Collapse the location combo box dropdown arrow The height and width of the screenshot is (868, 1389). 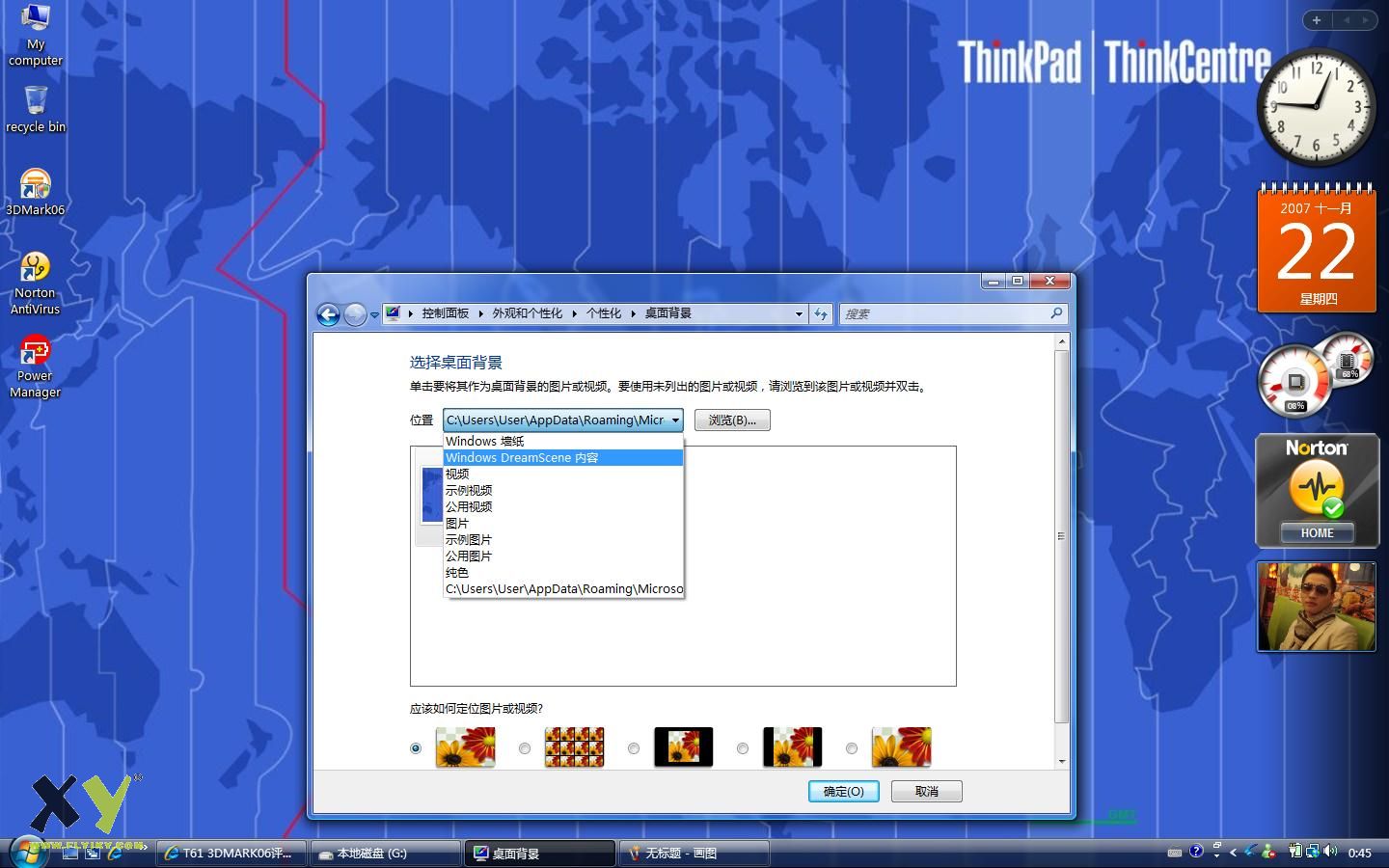[x=675, y=420]
